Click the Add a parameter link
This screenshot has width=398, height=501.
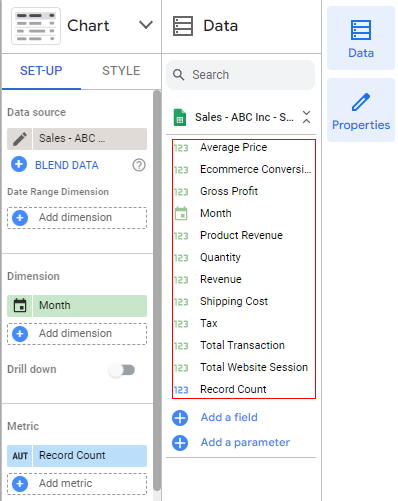[x=245, y=442]
